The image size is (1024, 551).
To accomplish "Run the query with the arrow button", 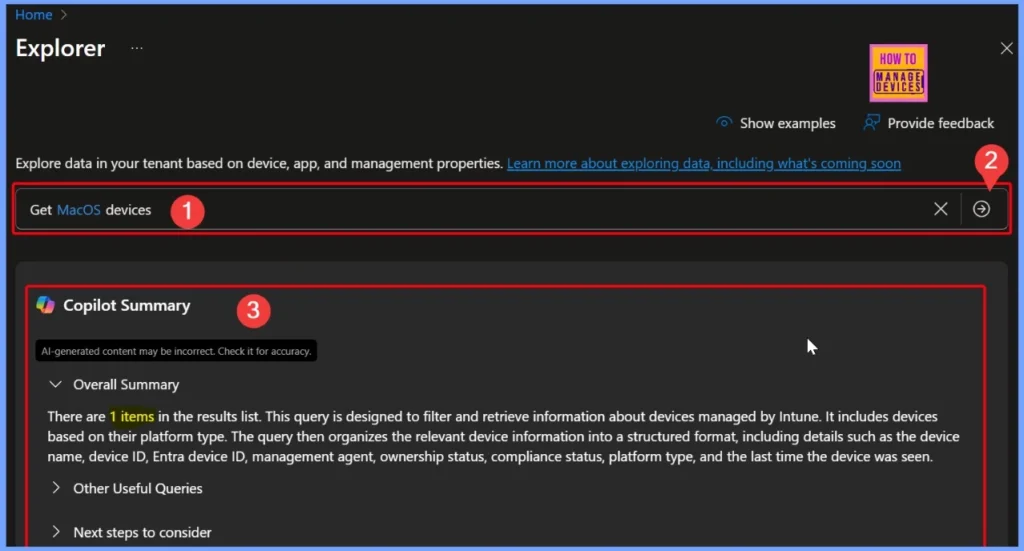I will click(x=981, y=209).
